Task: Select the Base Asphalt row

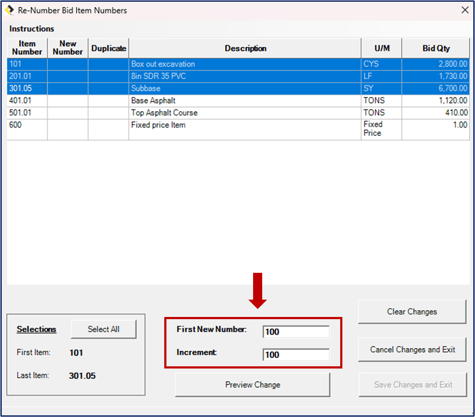Action: click(238, 101)
